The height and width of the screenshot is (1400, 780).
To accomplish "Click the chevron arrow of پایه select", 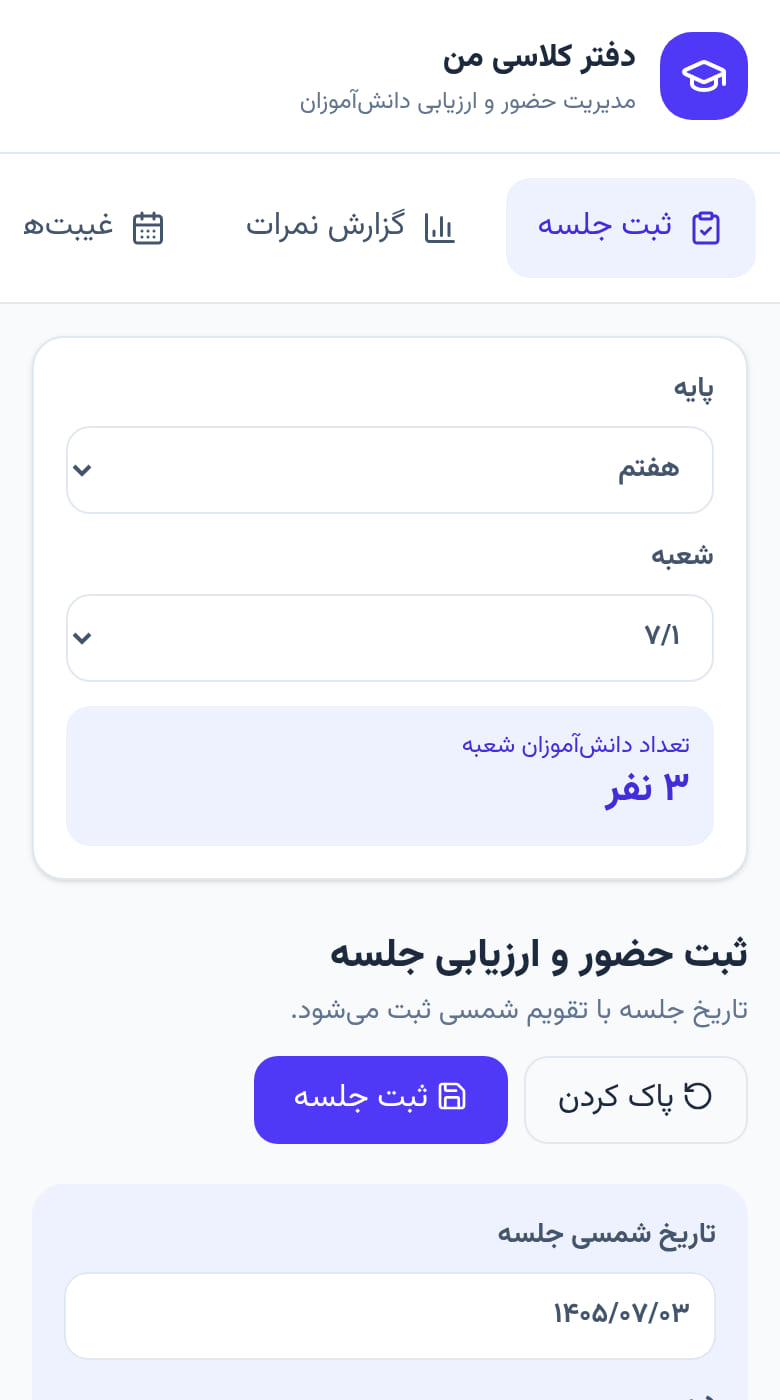I will coord(83,470).
